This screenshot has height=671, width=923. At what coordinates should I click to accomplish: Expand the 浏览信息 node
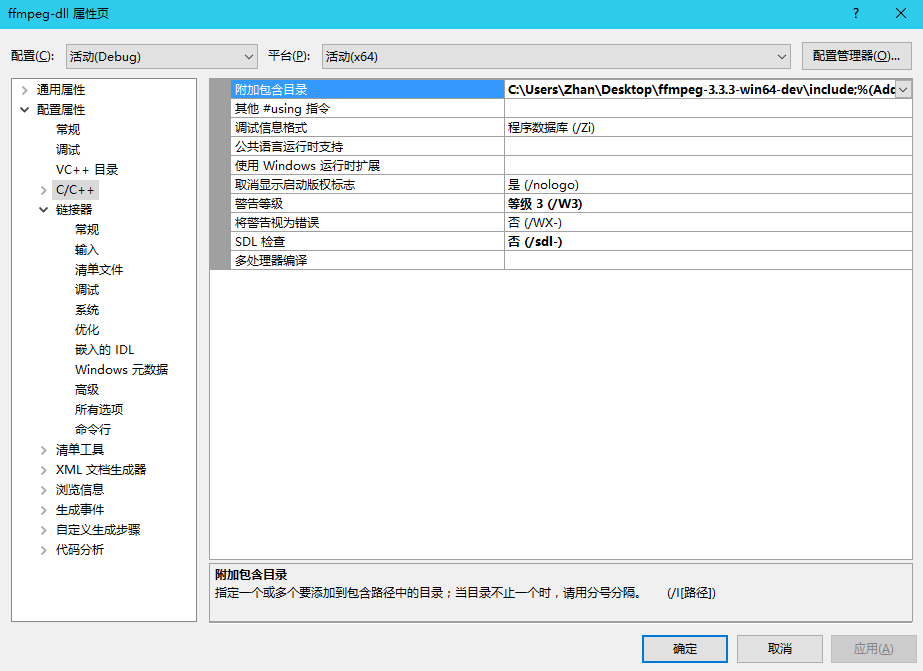pos(44,490)
